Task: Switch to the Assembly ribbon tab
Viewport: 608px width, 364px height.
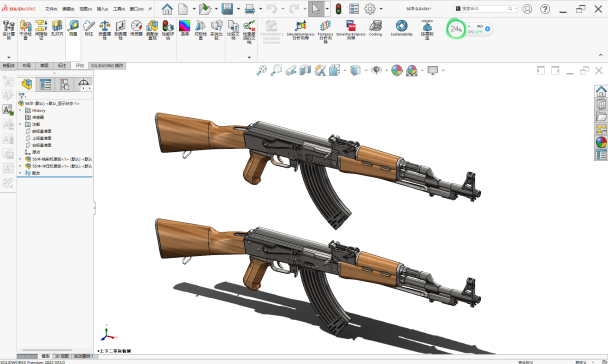Action: 9,66
